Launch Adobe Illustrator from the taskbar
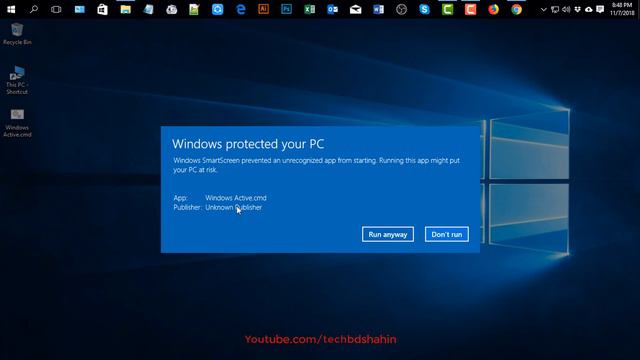 point(264,9)
